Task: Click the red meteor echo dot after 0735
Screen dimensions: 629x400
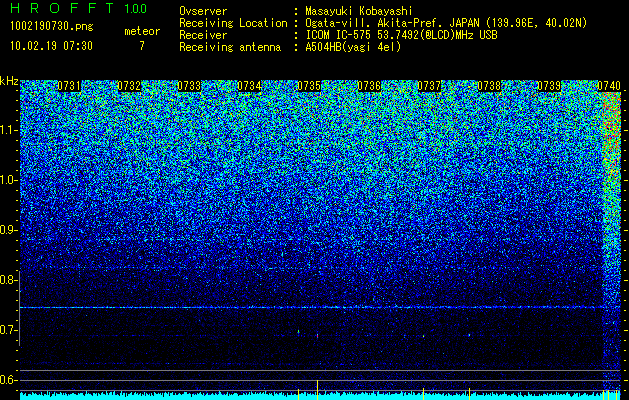Action: tap(317, 335)
